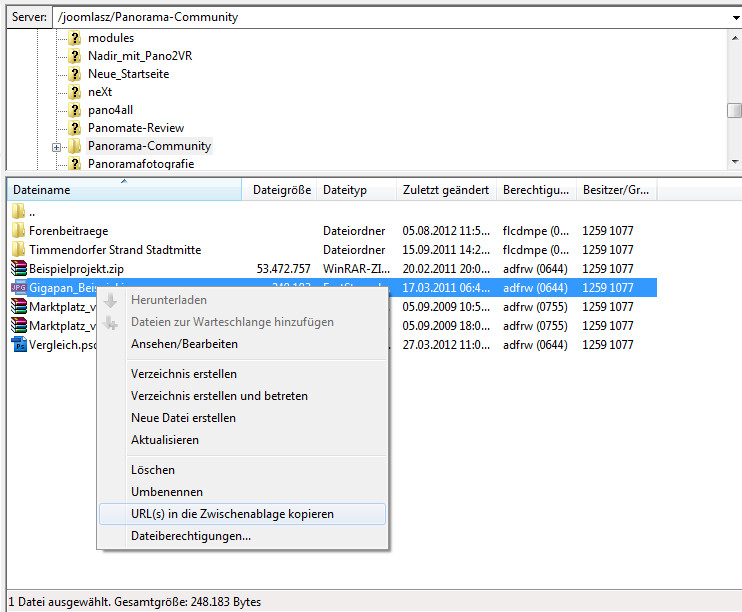Click the Vergleich.psd Photoshop file icon

click(19, 344)
